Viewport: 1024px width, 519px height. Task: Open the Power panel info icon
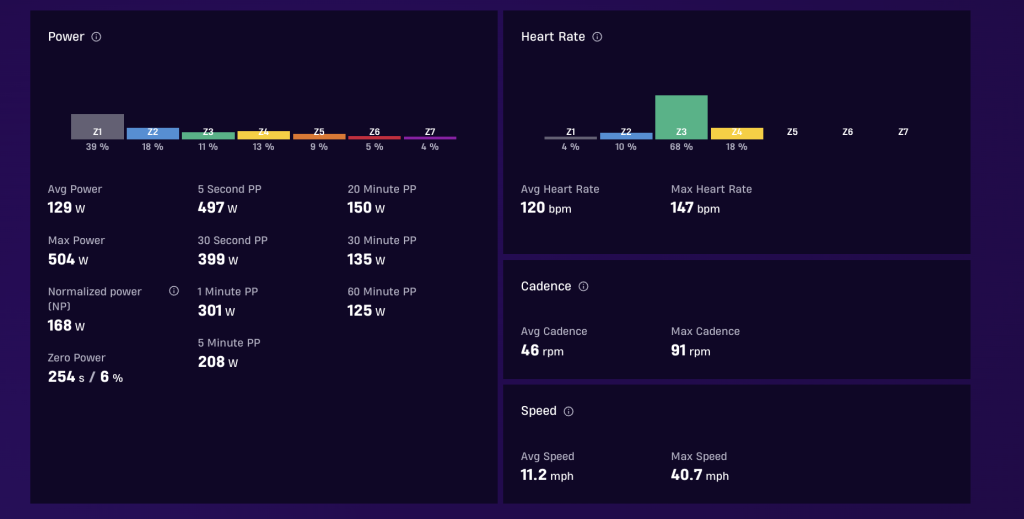pyautogui.click(x=96, y=37)
